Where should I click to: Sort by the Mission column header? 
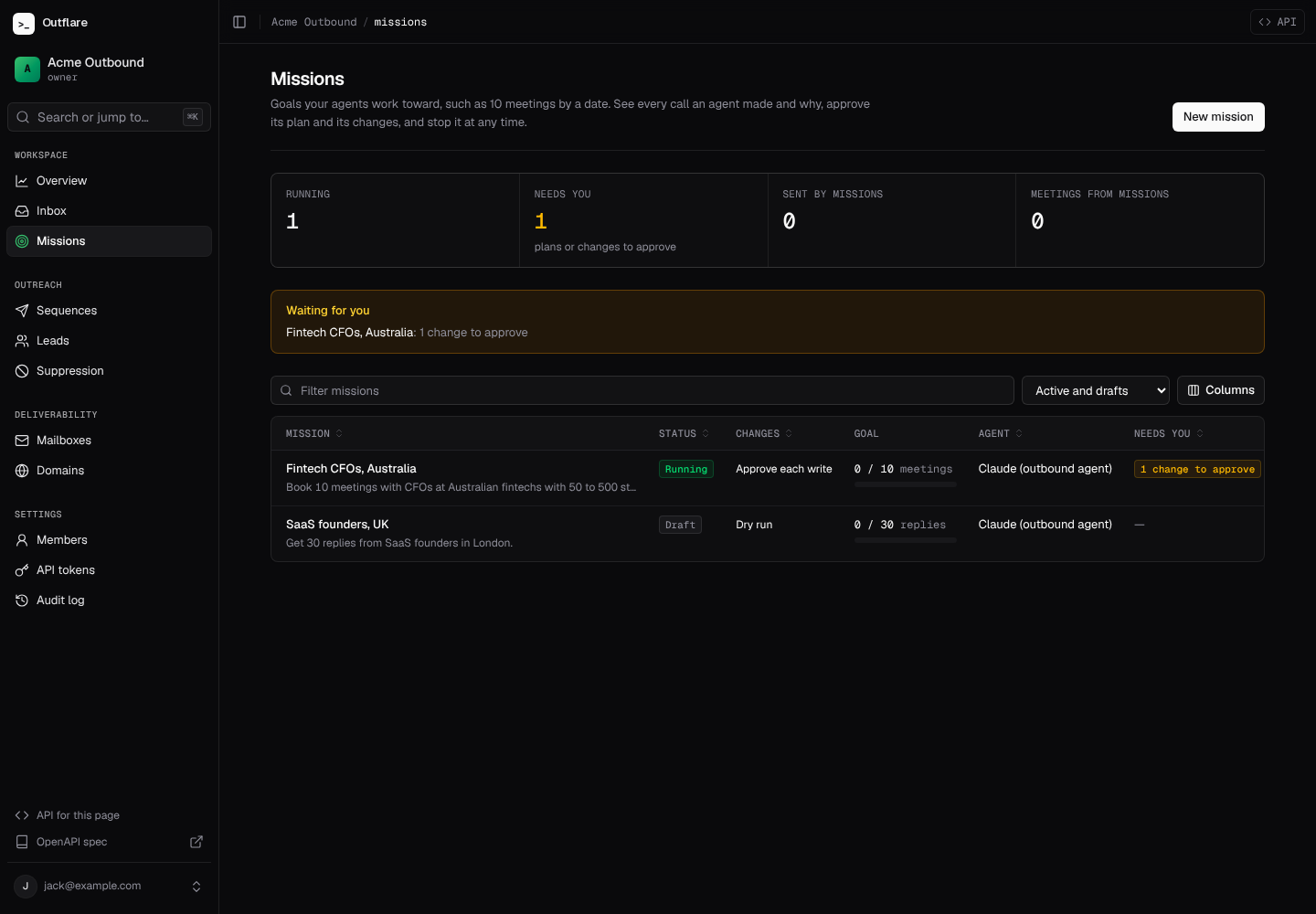(314, 433)
